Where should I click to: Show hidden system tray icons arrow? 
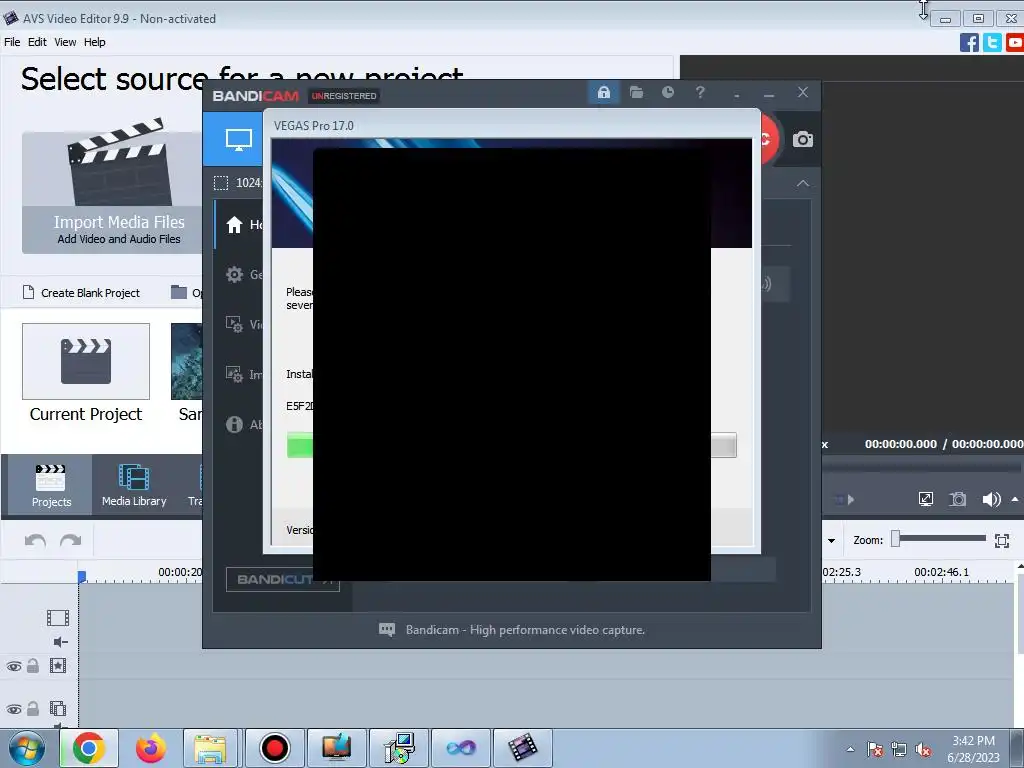[850, 749]
